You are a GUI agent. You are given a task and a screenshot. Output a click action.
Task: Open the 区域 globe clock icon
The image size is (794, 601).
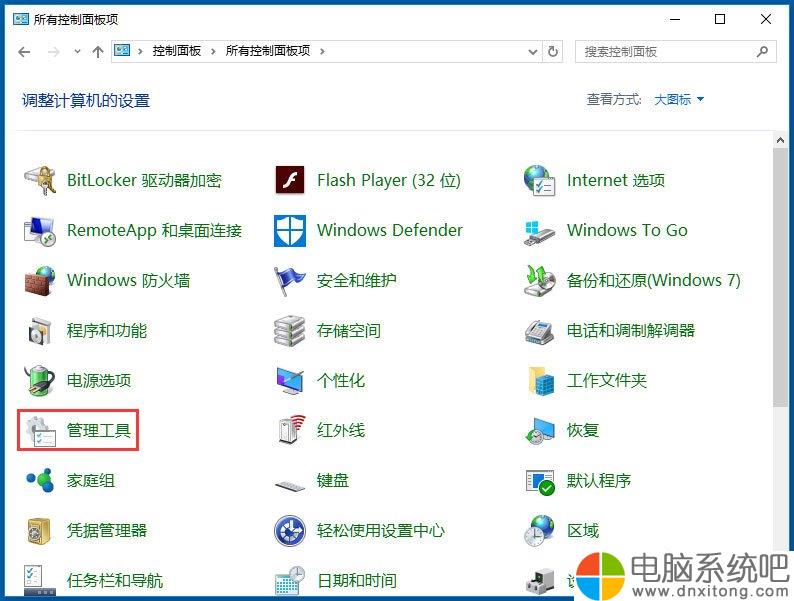coord(539,531)
